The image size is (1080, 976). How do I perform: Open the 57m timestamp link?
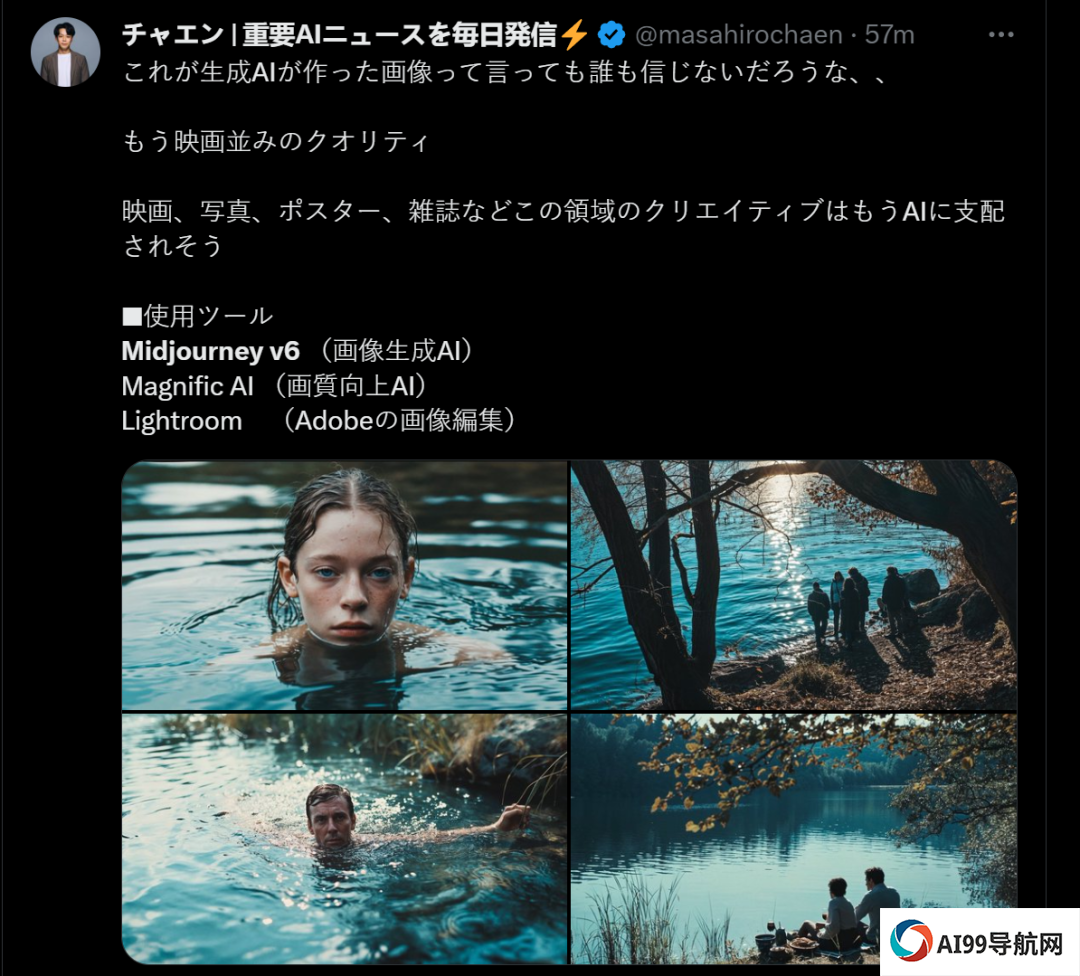[889, 34]
